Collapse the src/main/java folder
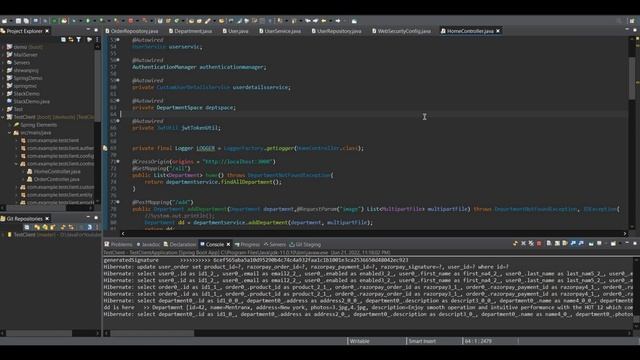Viewport: 640px width, 360px height. [10, 133]
